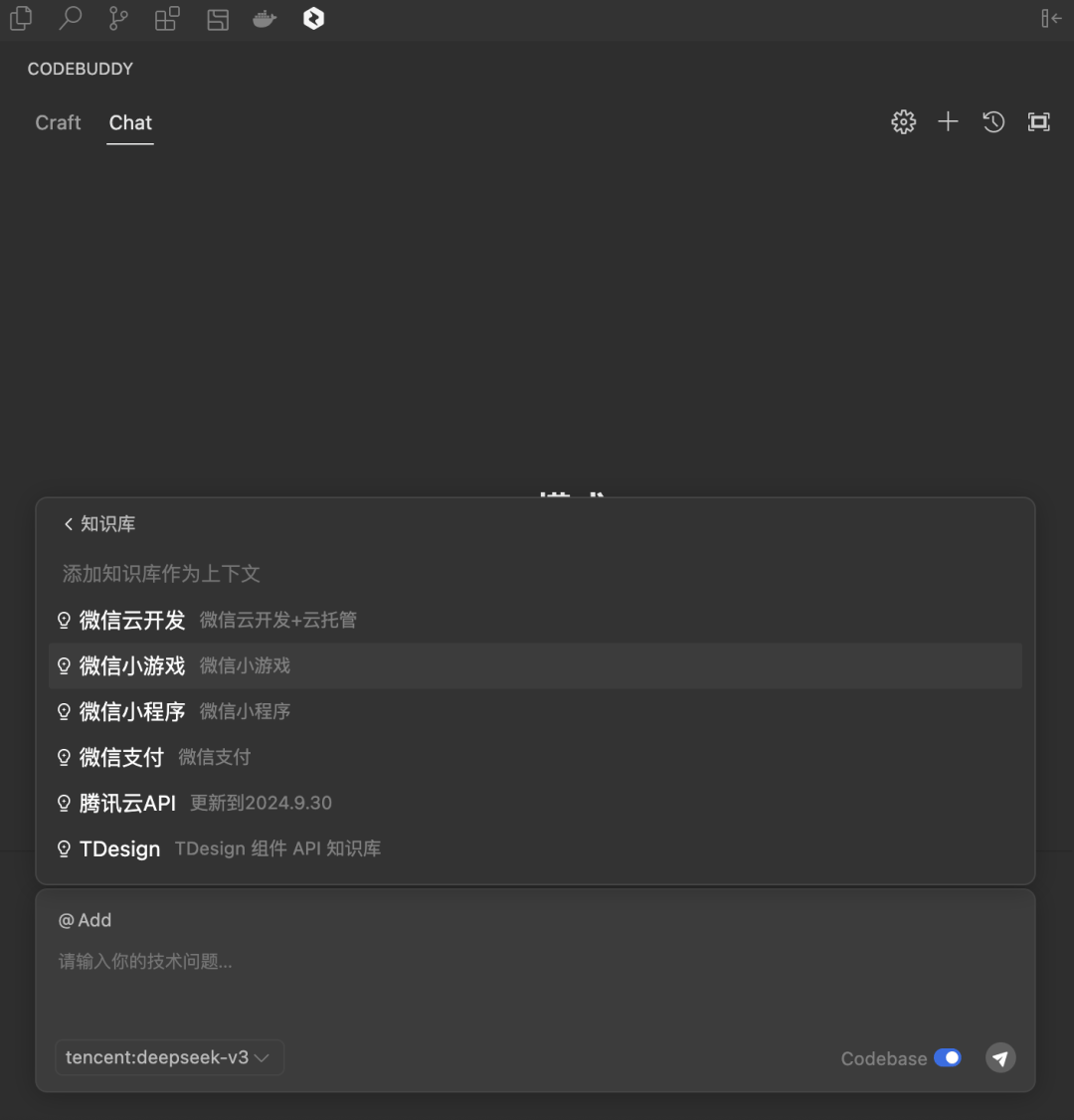Click the @ Add context button
Viewport: 1074px width, 1120px height.
point(86,920)
